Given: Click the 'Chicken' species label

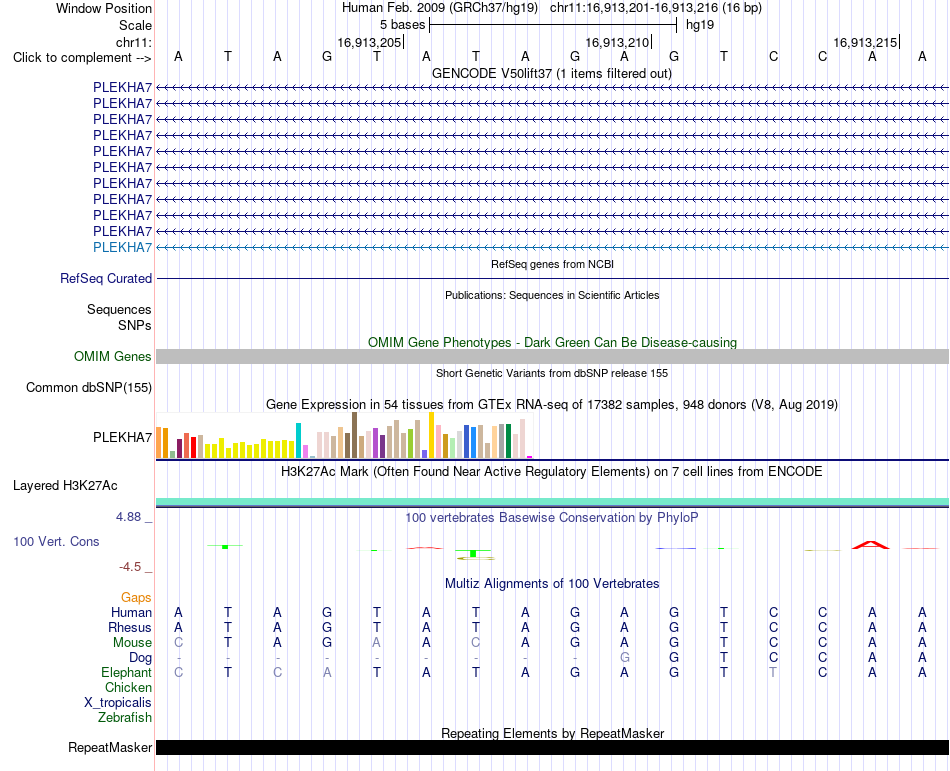Looking at the screenshot, I should coord(128,687).
